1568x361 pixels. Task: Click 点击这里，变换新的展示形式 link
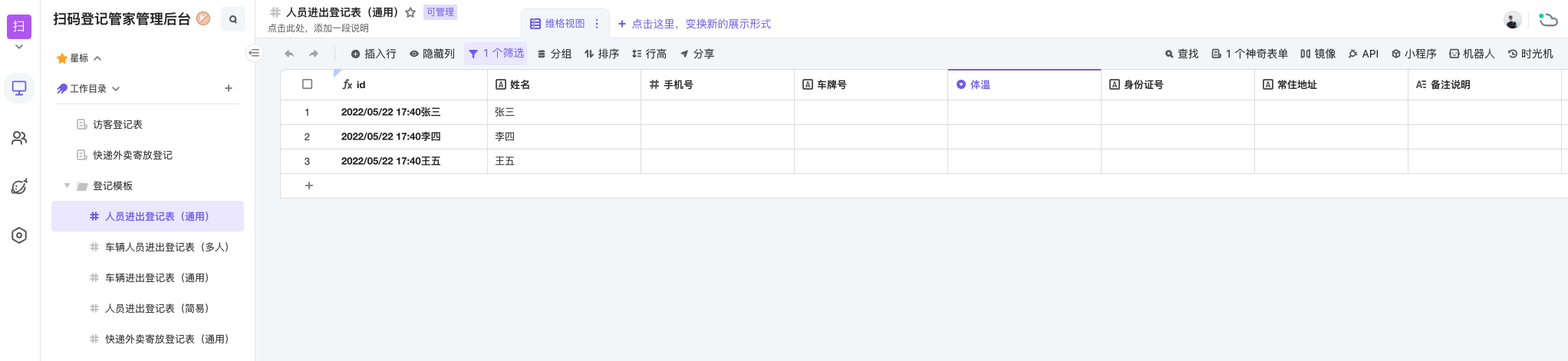pyautogui.click(x=694, y=24)
